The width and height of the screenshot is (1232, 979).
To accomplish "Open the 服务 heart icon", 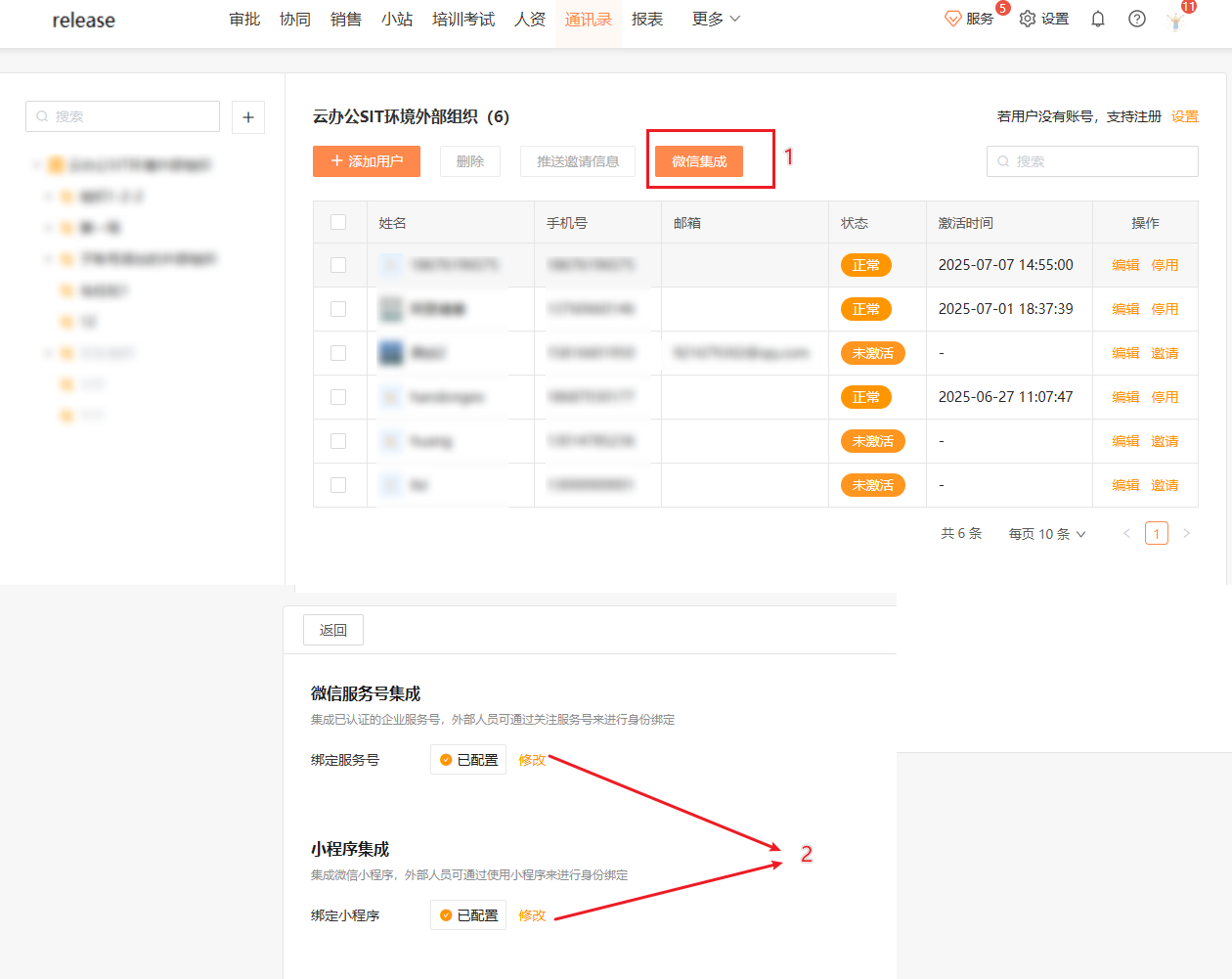I will point(953,20).
